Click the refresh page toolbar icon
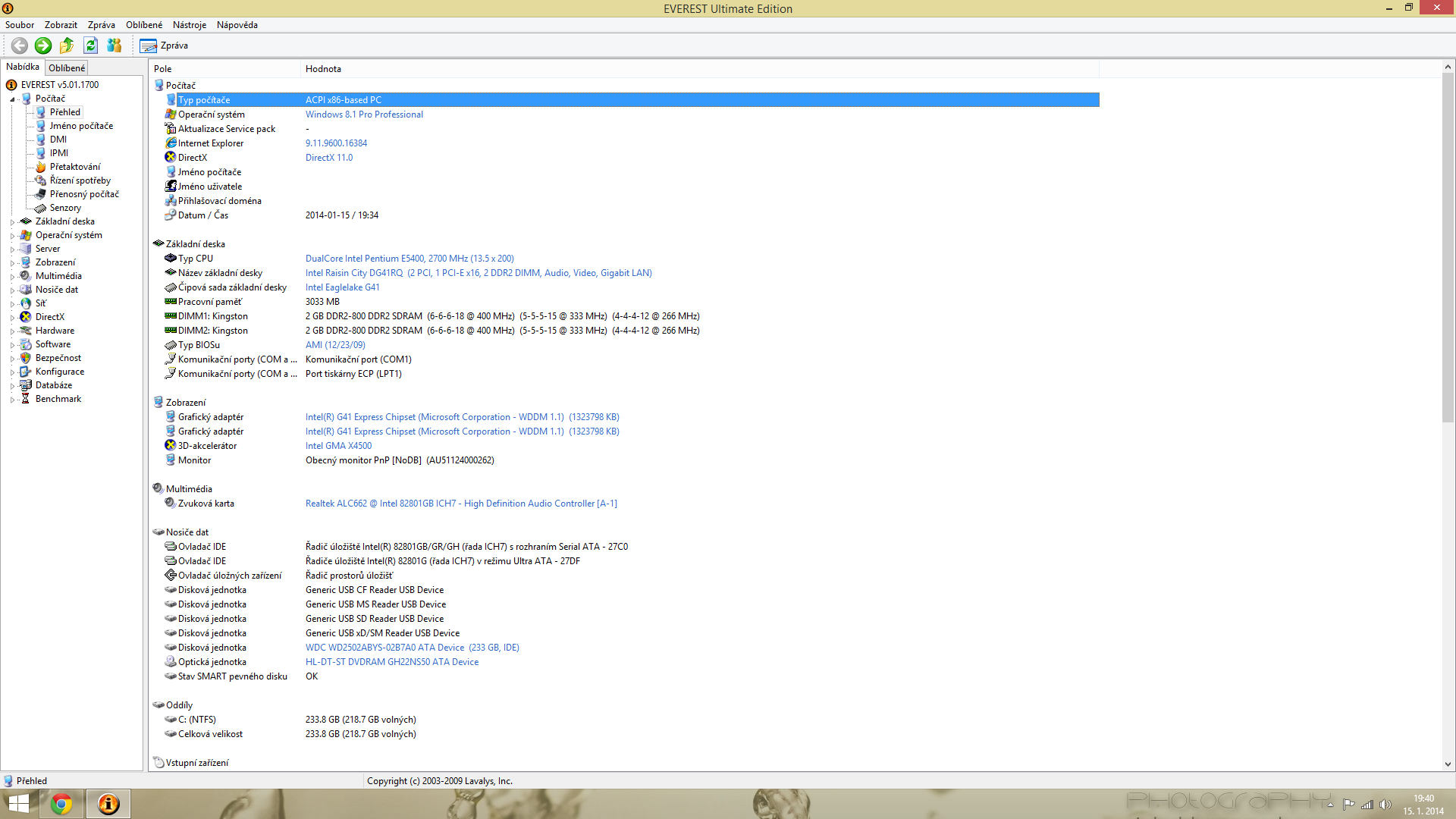 (90, 45)
